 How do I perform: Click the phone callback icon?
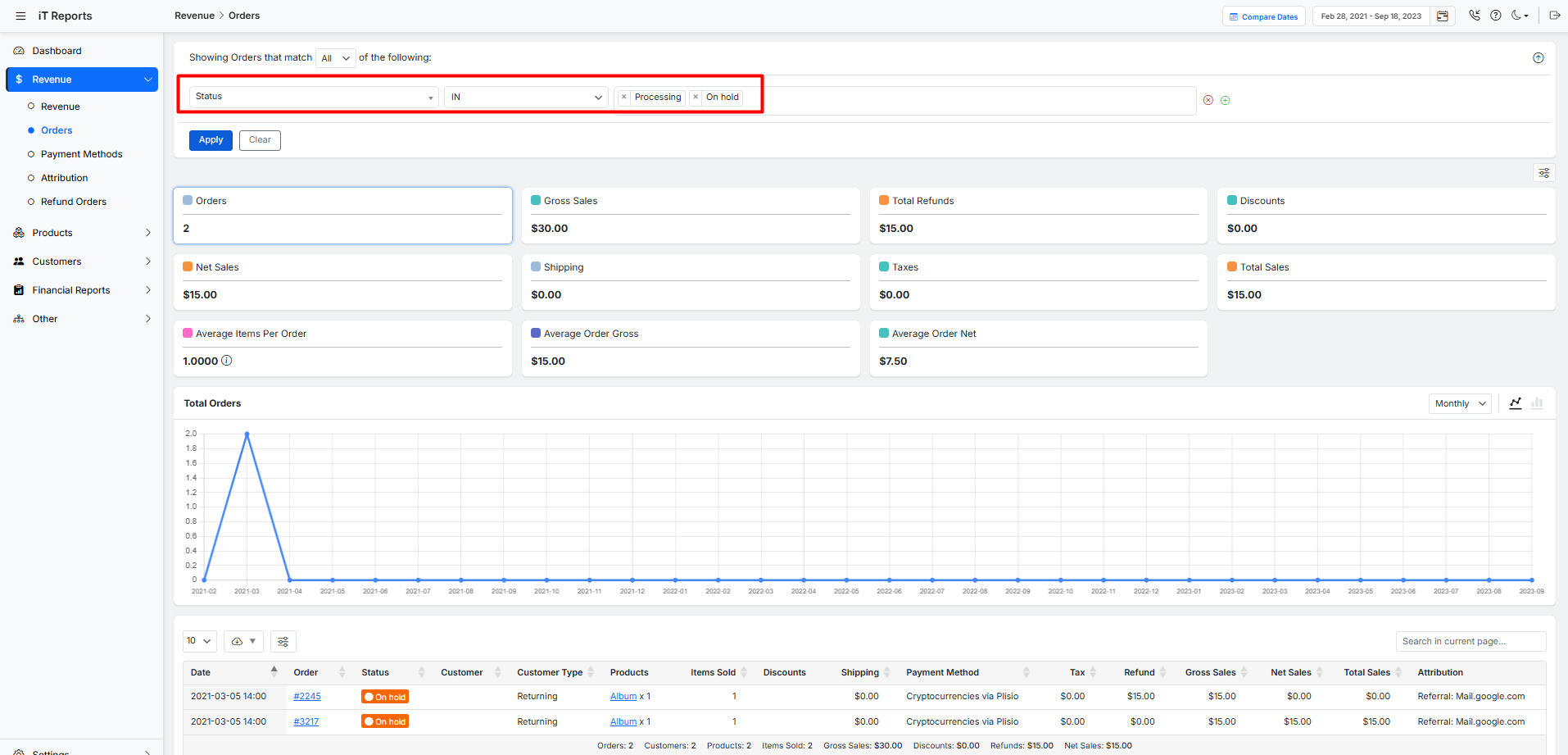click(1475, 16)
